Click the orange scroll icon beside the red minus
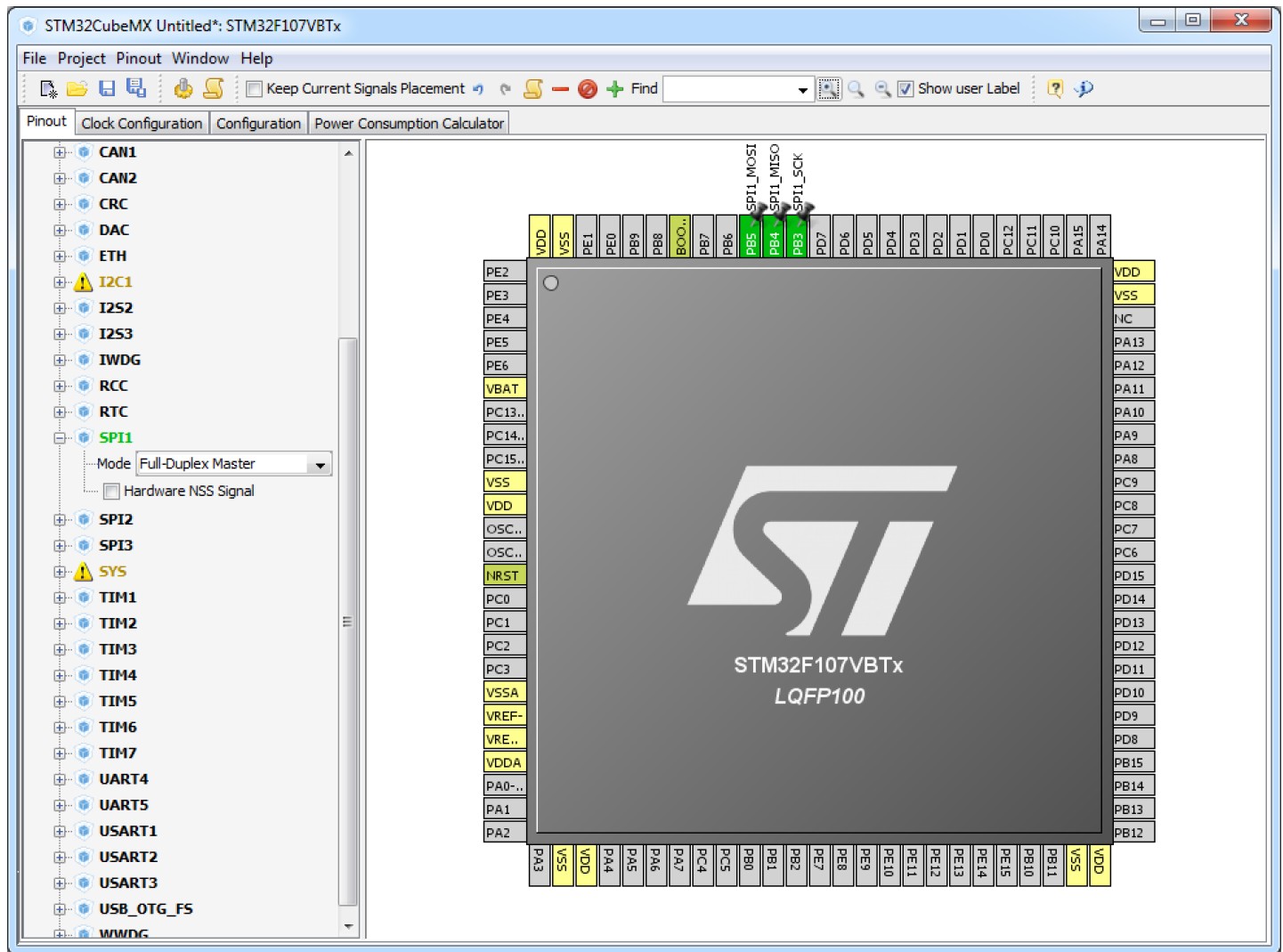The width and height of the screenshot is (1283, 952). pyautogui.click(x=533, y=88)
